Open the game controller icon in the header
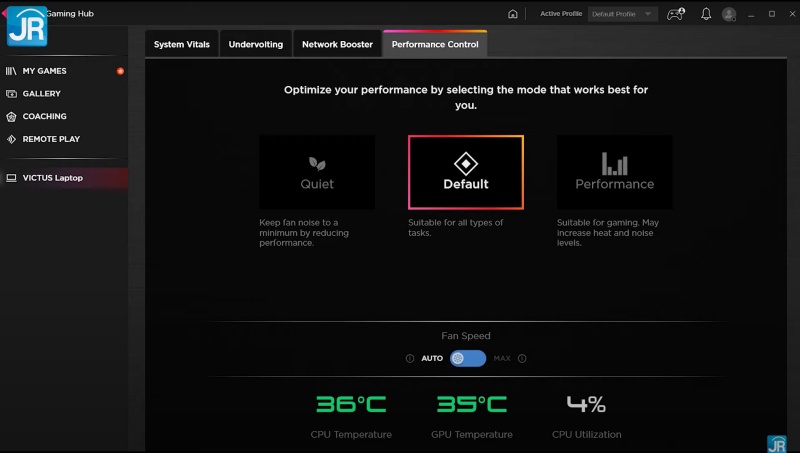 click(x=676, y=14)
